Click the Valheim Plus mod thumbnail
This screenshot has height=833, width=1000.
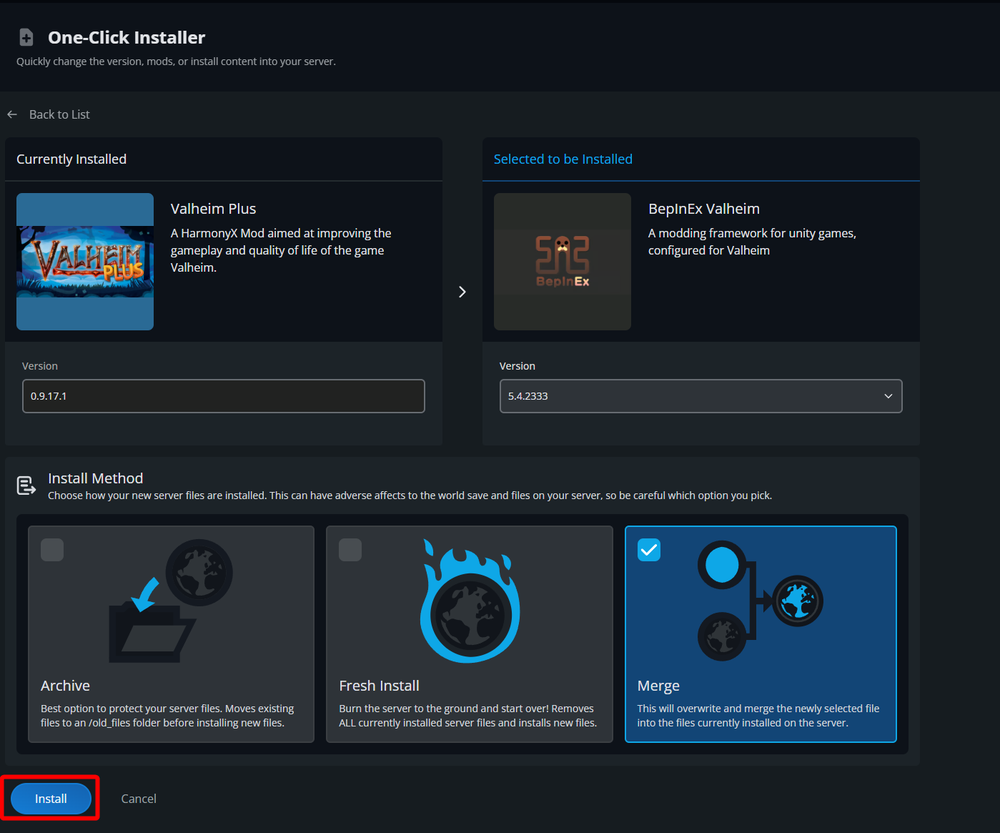85,262
